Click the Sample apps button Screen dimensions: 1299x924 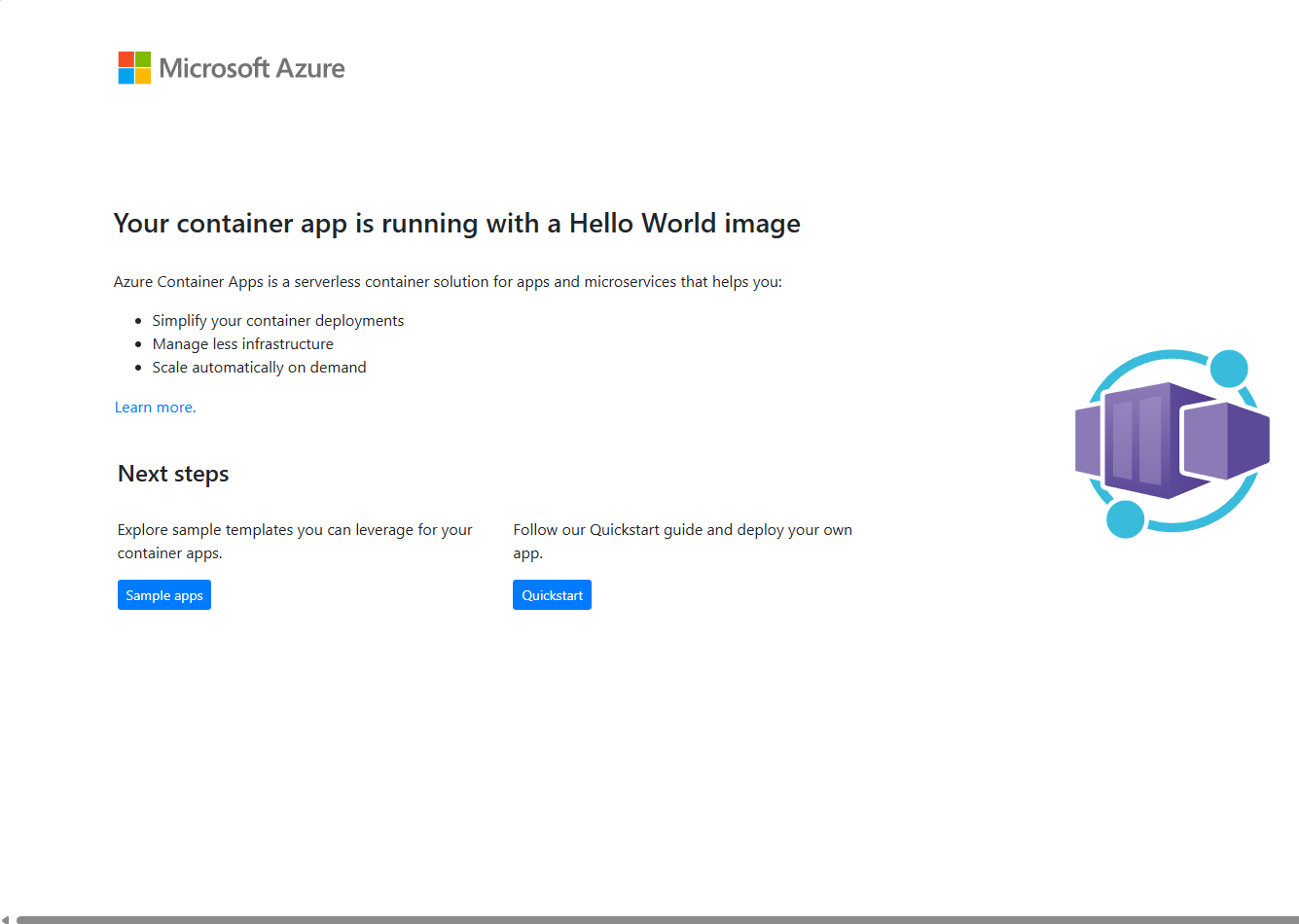pos(164,595)
